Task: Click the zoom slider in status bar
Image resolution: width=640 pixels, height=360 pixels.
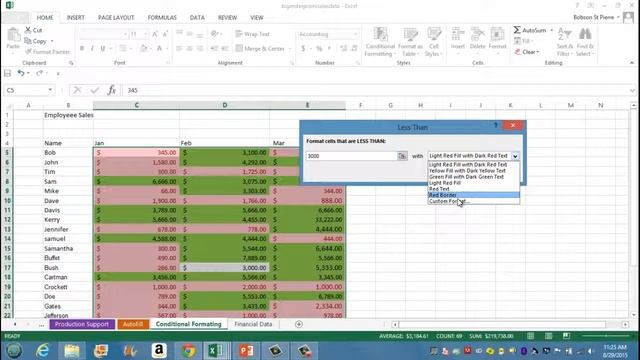Action: click(607, 336)
